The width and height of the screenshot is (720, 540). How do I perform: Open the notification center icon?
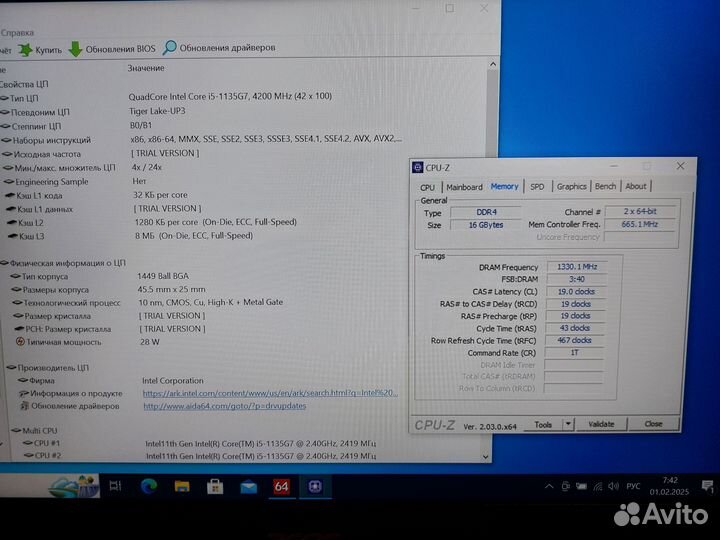tap(708, 486)
